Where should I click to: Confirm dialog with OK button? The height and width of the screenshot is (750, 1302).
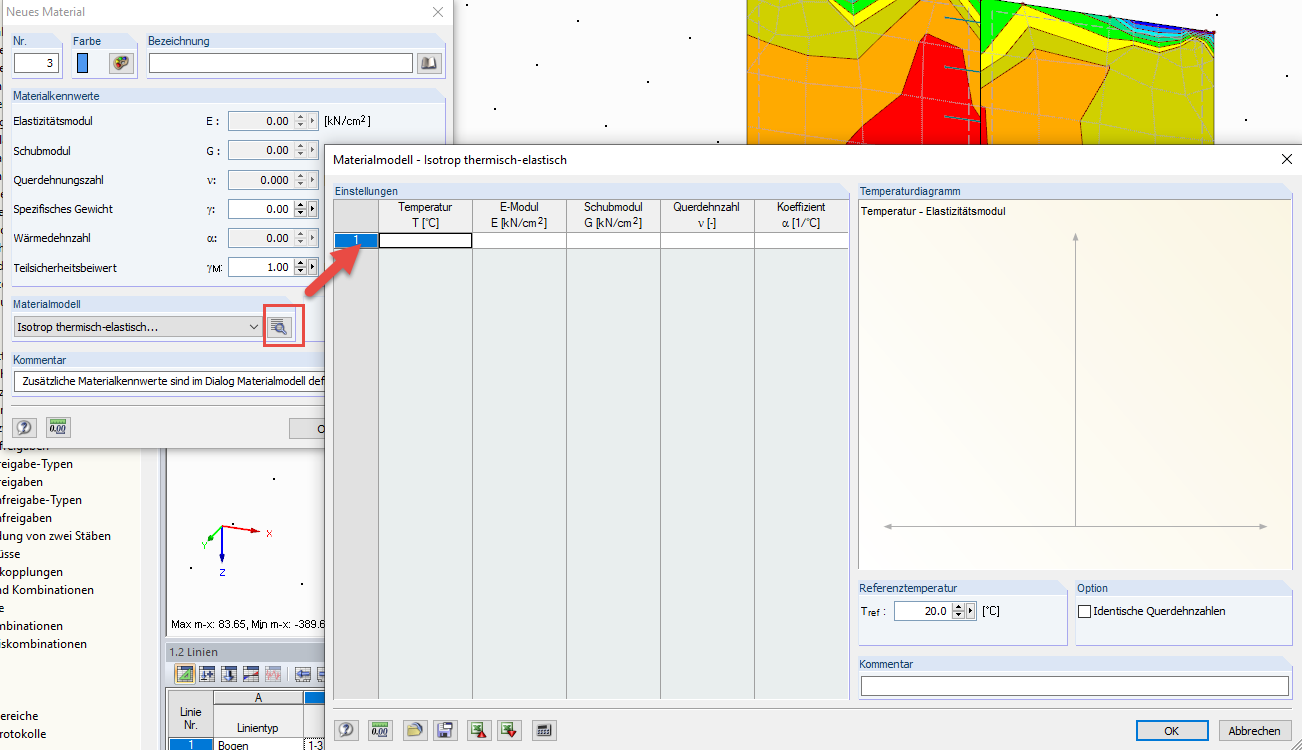point(1171,730)
